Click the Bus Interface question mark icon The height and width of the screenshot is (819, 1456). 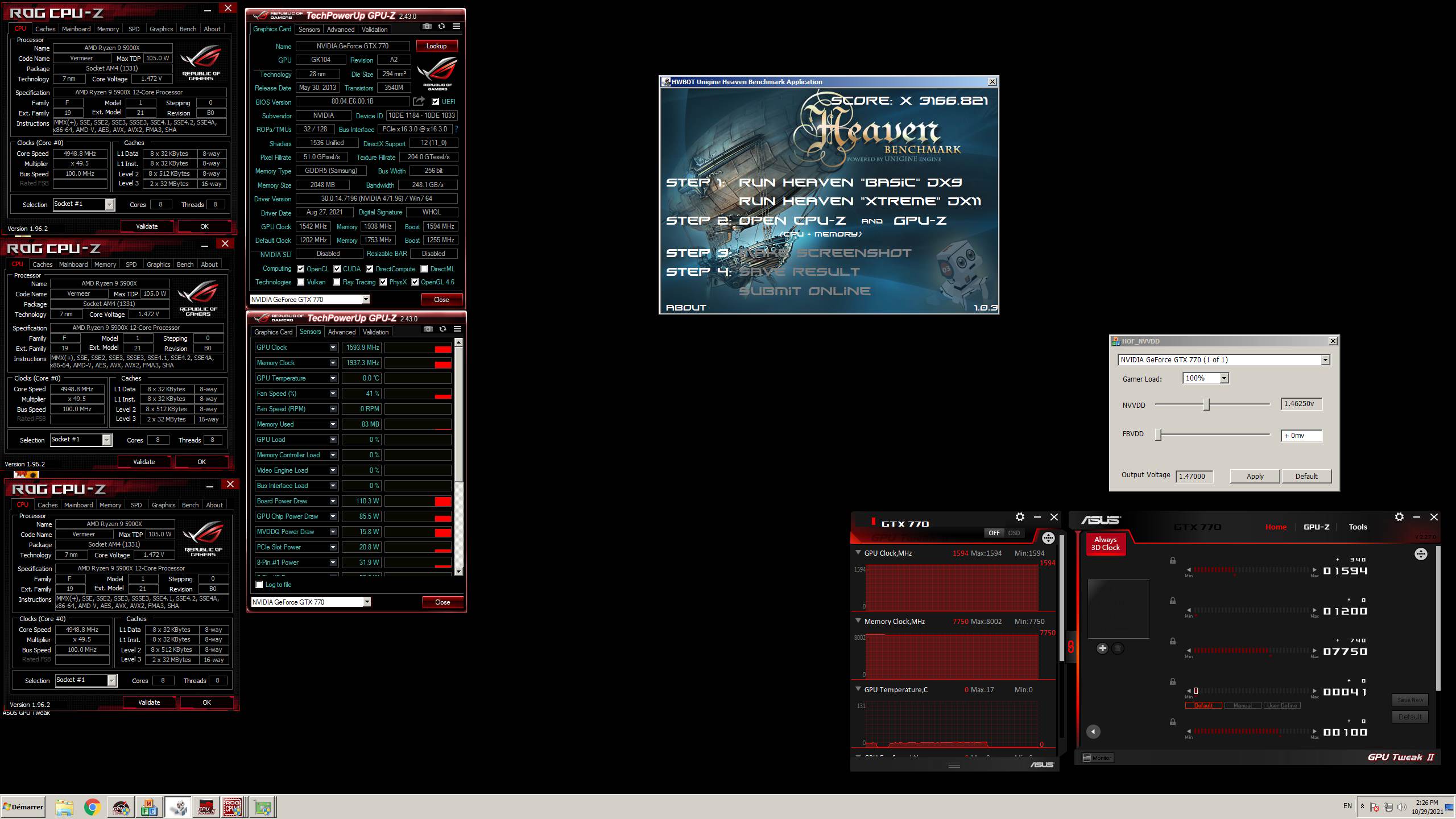[456, 129]
